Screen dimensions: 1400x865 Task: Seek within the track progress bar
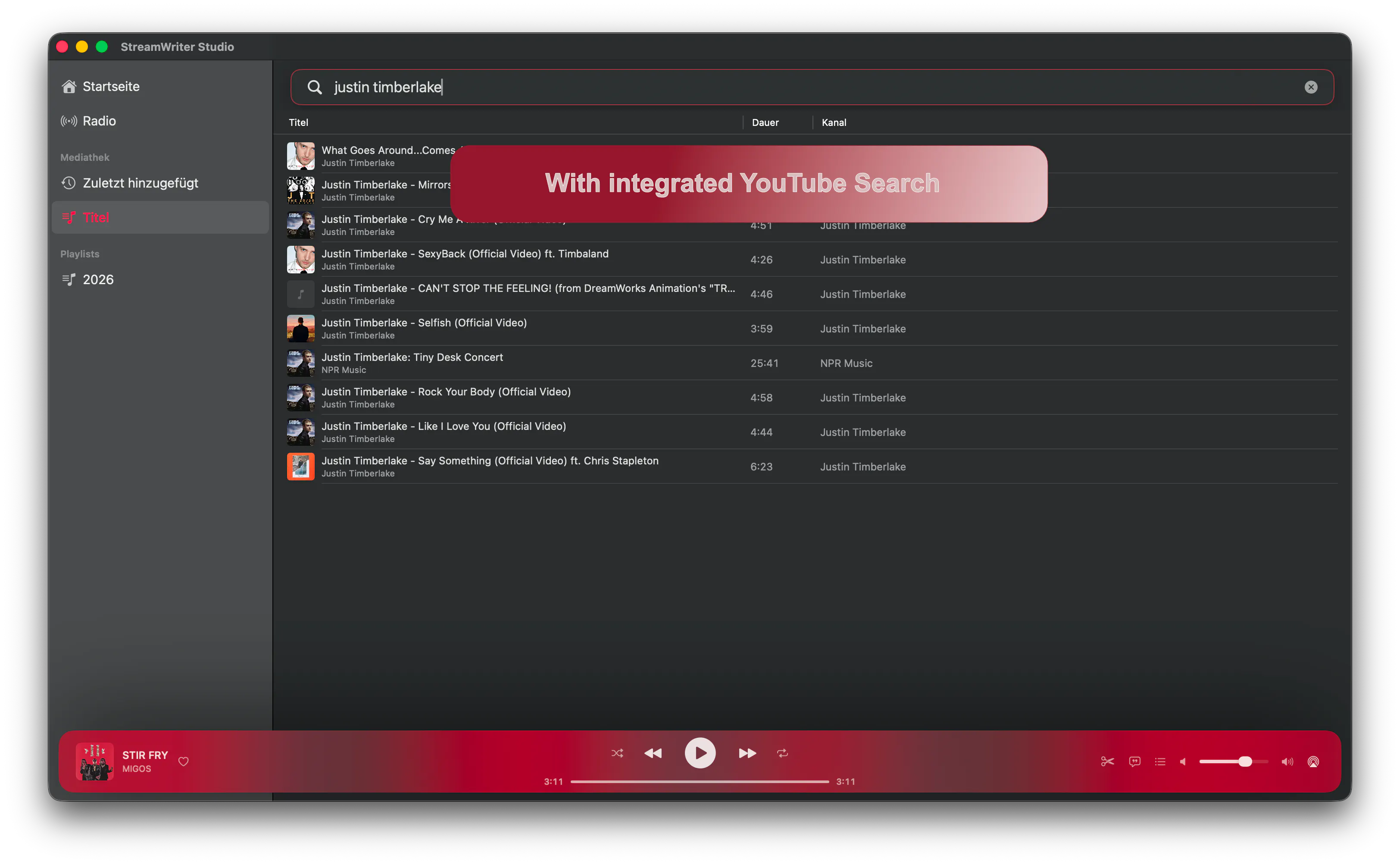700,781
